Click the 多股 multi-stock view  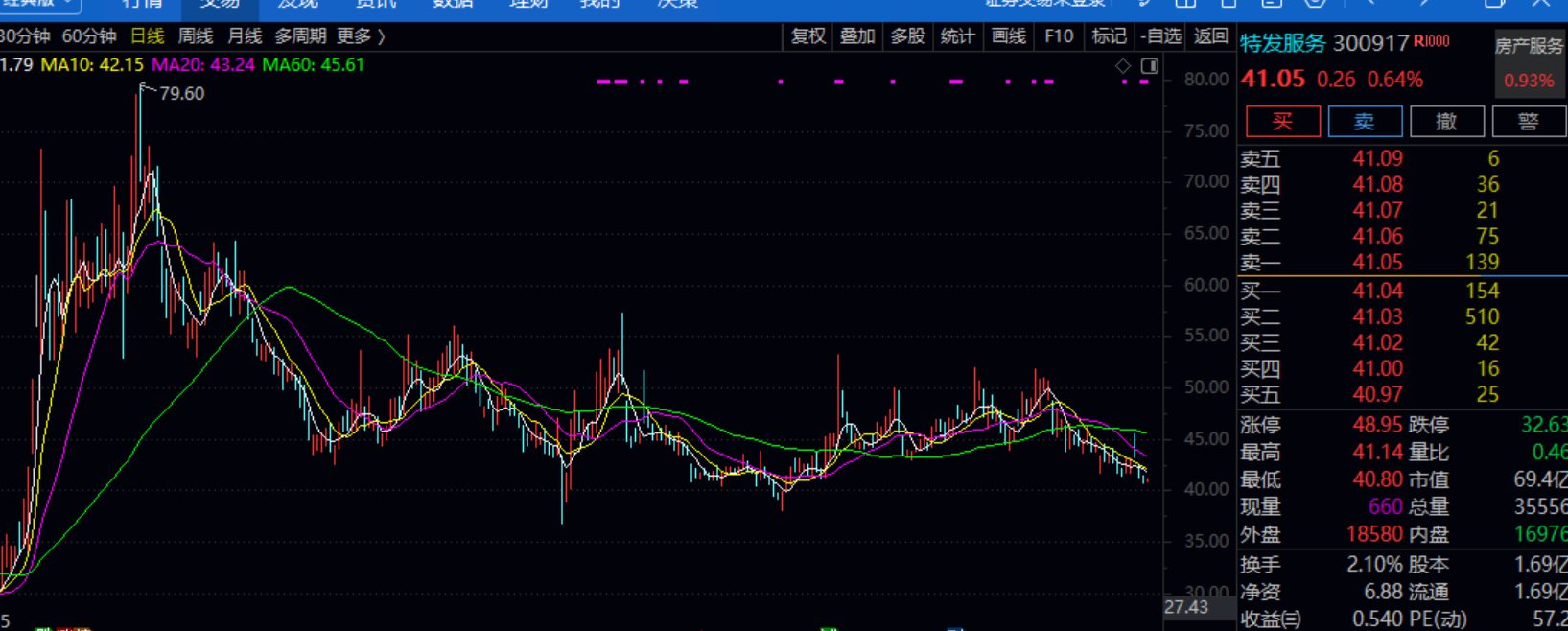pos(907,36)
